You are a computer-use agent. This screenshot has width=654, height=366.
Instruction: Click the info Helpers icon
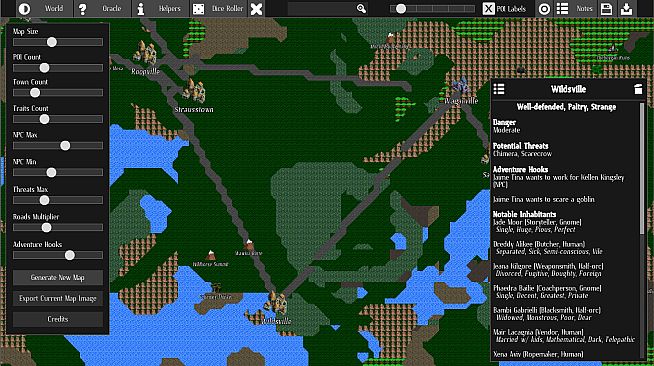pyautogui.click(x=141, y=9)
